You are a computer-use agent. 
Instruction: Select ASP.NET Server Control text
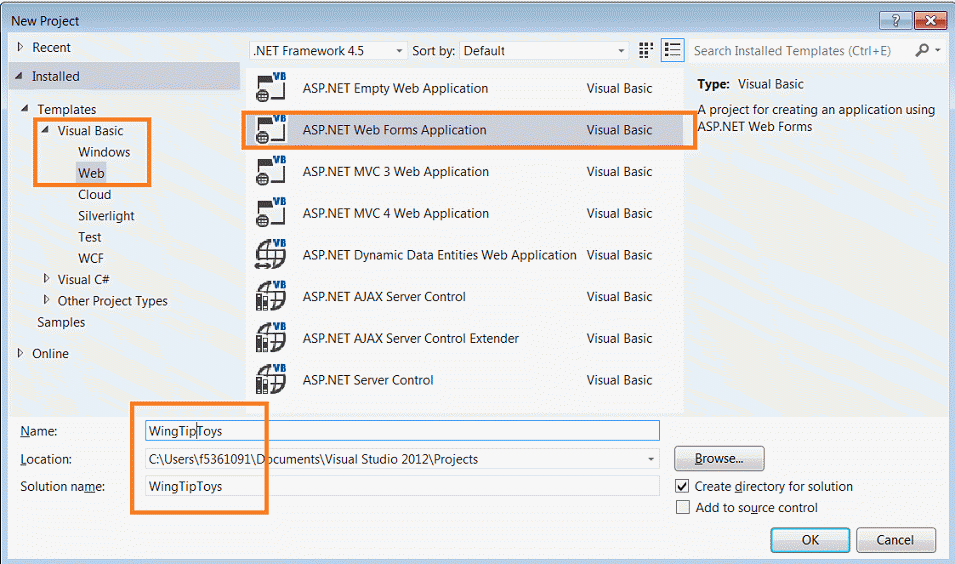tap(368, 380)
